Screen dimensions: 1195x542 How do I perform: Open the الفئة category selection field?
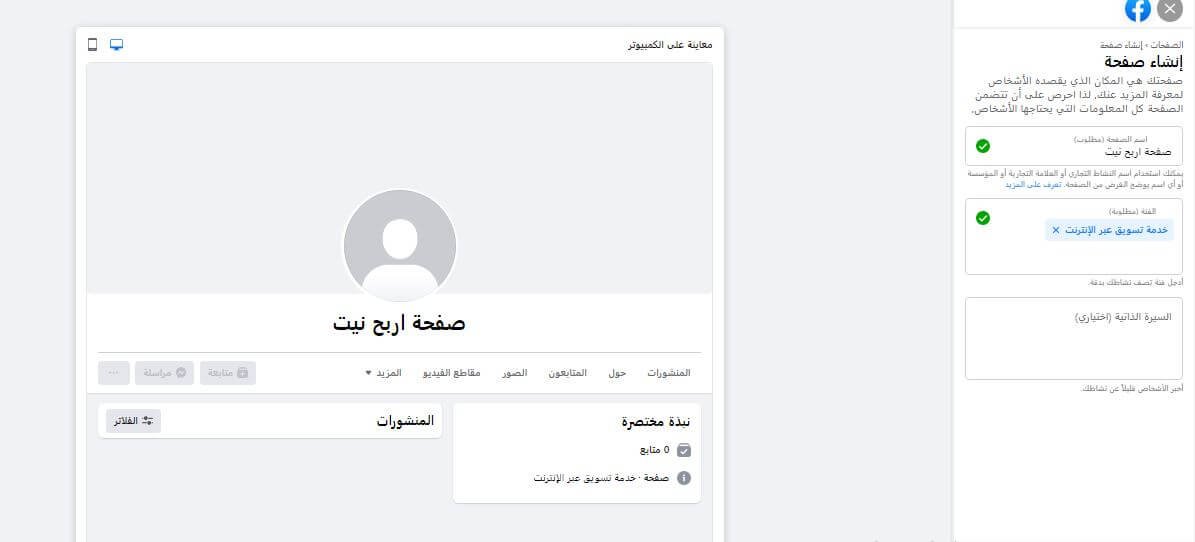coord(1074,236)
